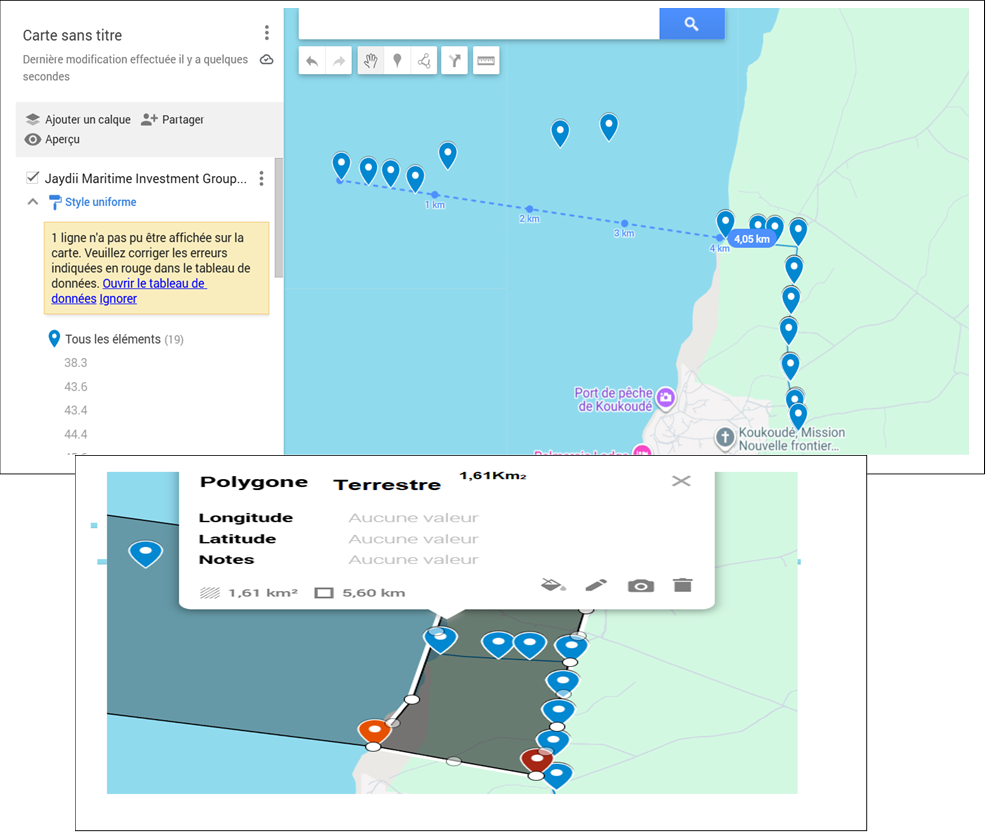Undo the last map edit
This screenshot has width=987, height=833.
(312, 61)
